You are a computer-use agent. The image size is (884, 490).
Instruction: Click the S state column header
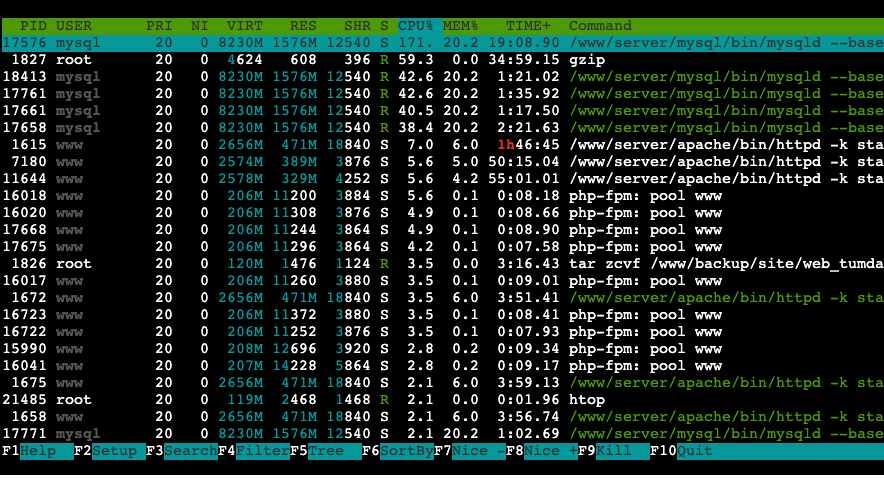pyautogui.click(x=384, y=26)
